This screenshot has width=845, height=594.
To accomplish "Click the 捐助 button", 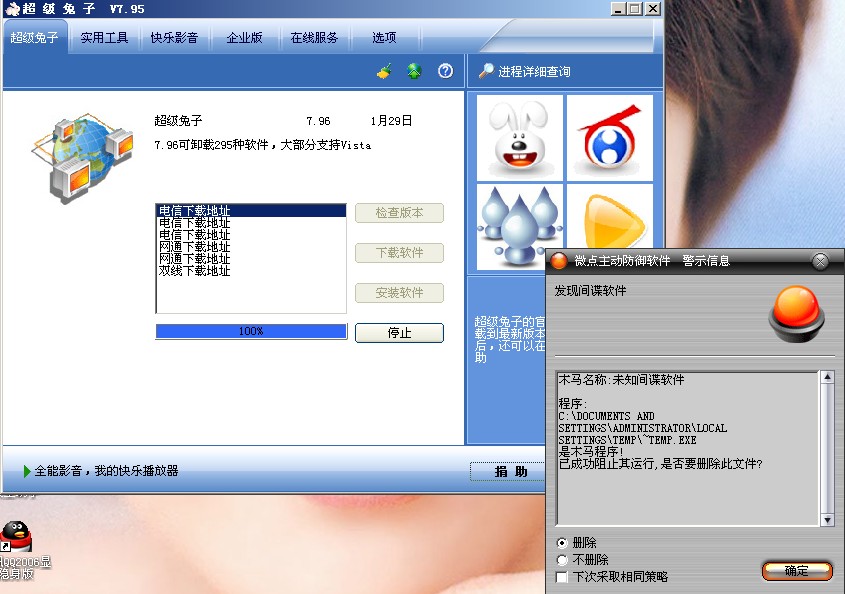I will pos(508,472).
